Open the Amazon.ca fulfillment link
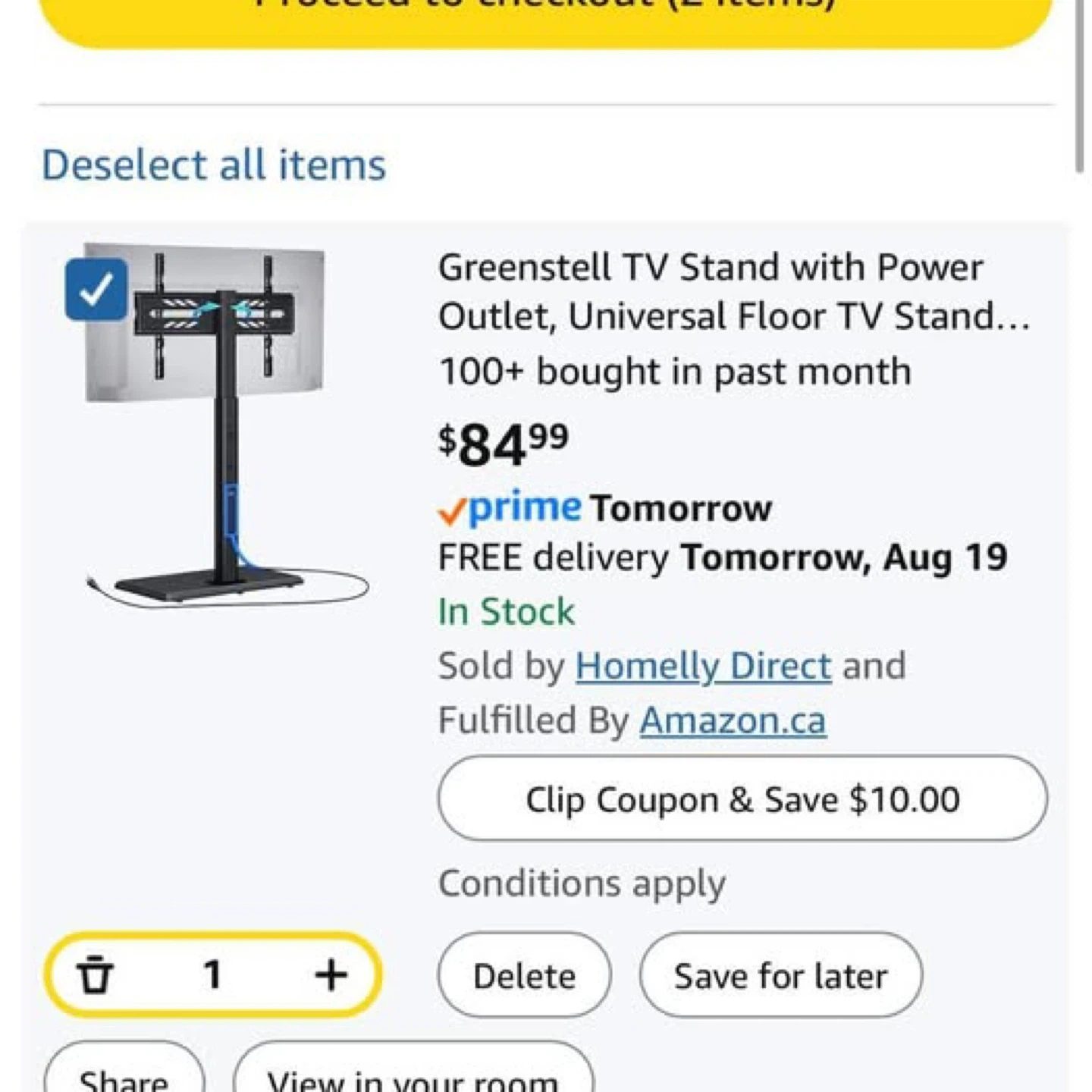This screenshot has width=1092, height=1092. 733,720
